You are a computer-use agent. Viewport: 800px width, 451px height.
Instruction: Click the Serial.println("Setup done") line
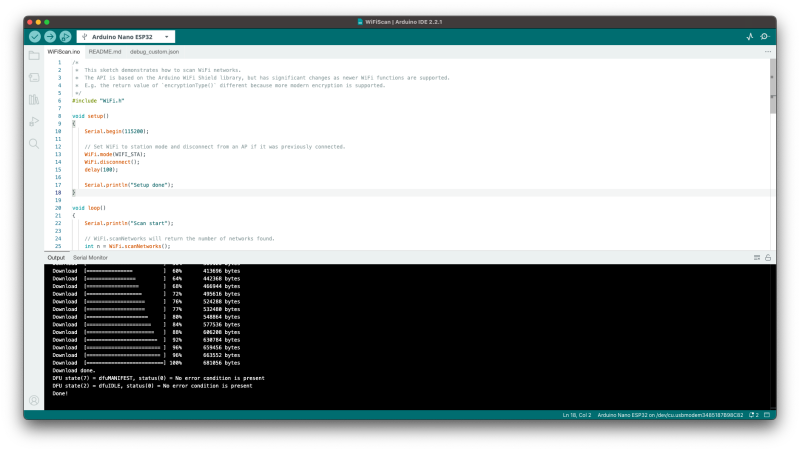tap(129, 185)
